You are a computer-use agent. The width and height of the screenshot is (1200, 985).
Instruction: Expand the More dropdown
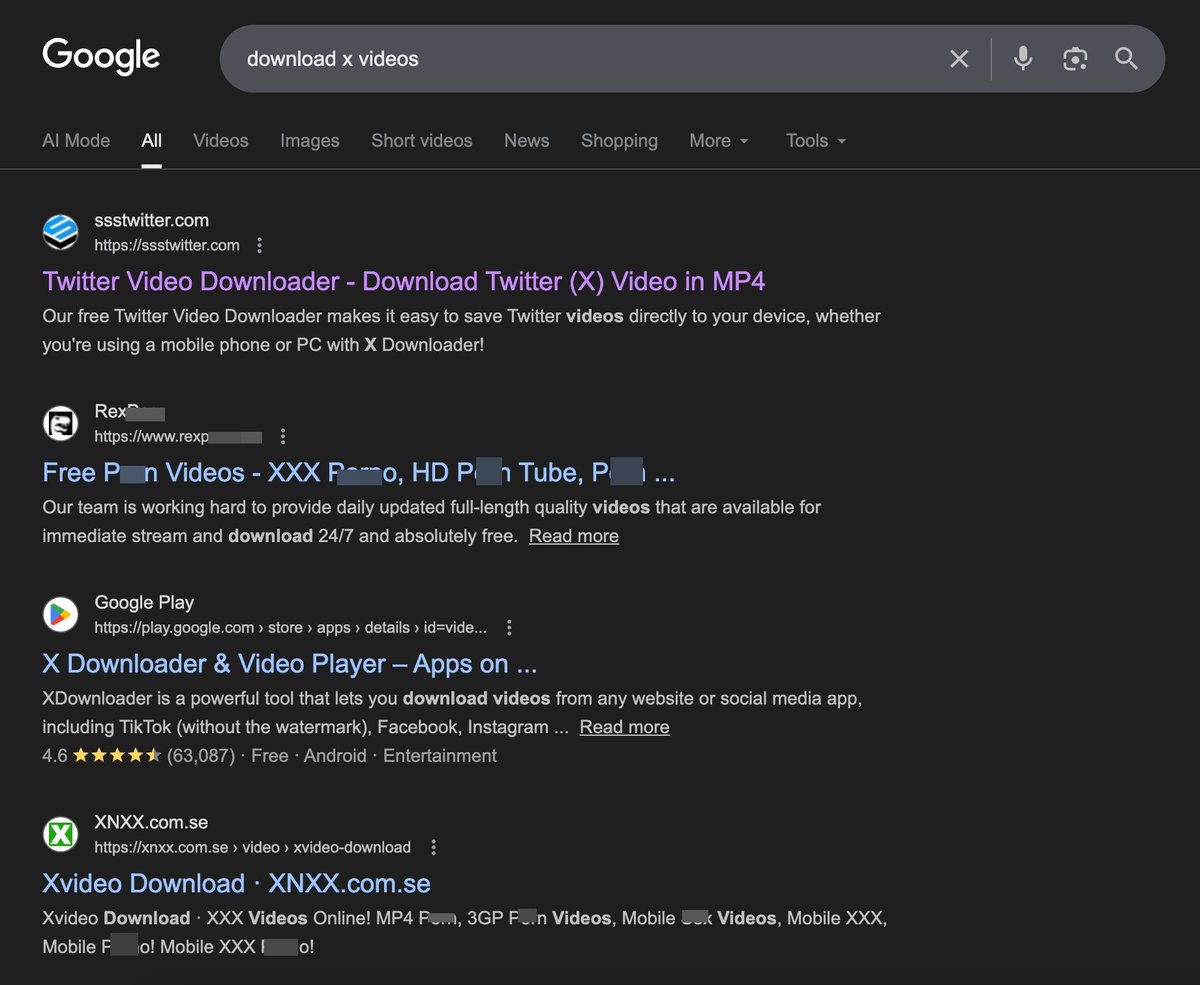click(x=719, y=141)
